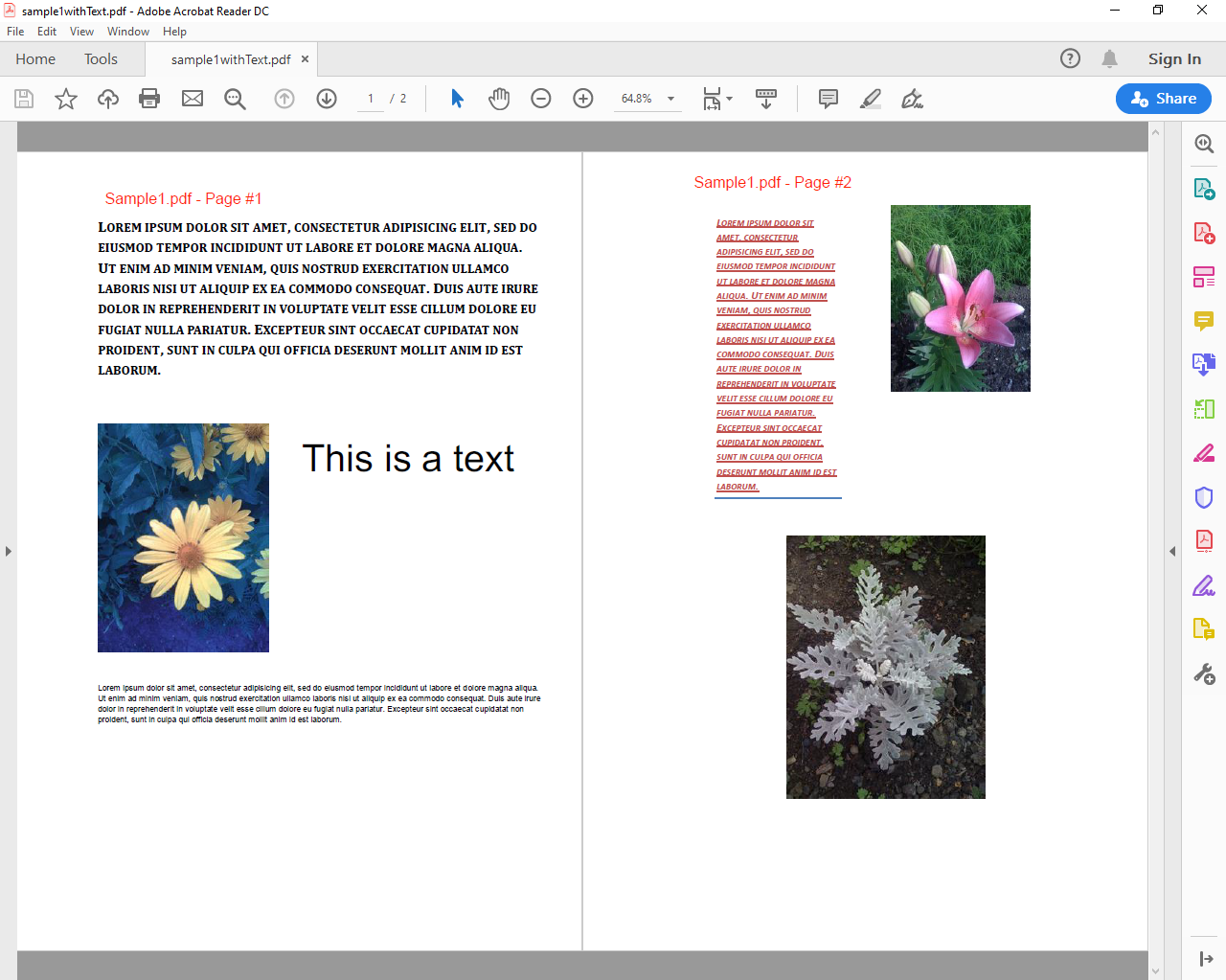Open the View menu
This screenshot has height=980, width=1226.
[x=81, y=31]
